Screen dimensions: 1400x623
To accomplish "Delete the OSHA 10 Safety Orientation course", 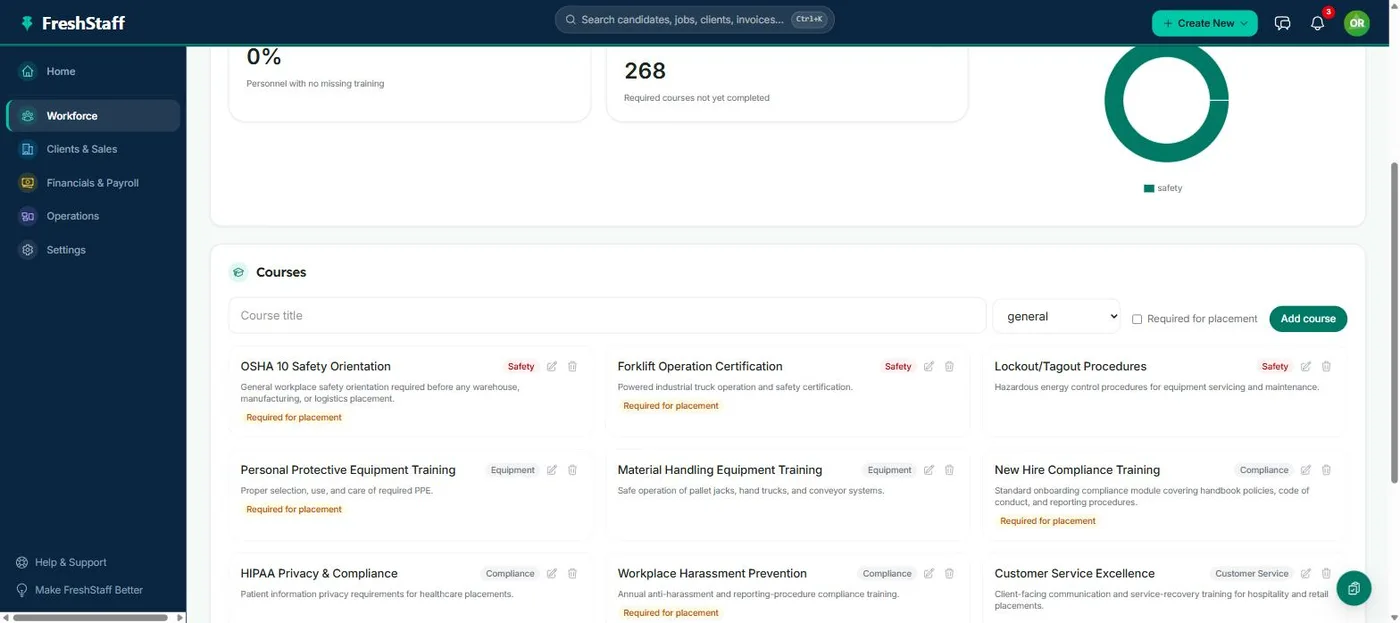I will pyautogui.click(x=572, y=367).
